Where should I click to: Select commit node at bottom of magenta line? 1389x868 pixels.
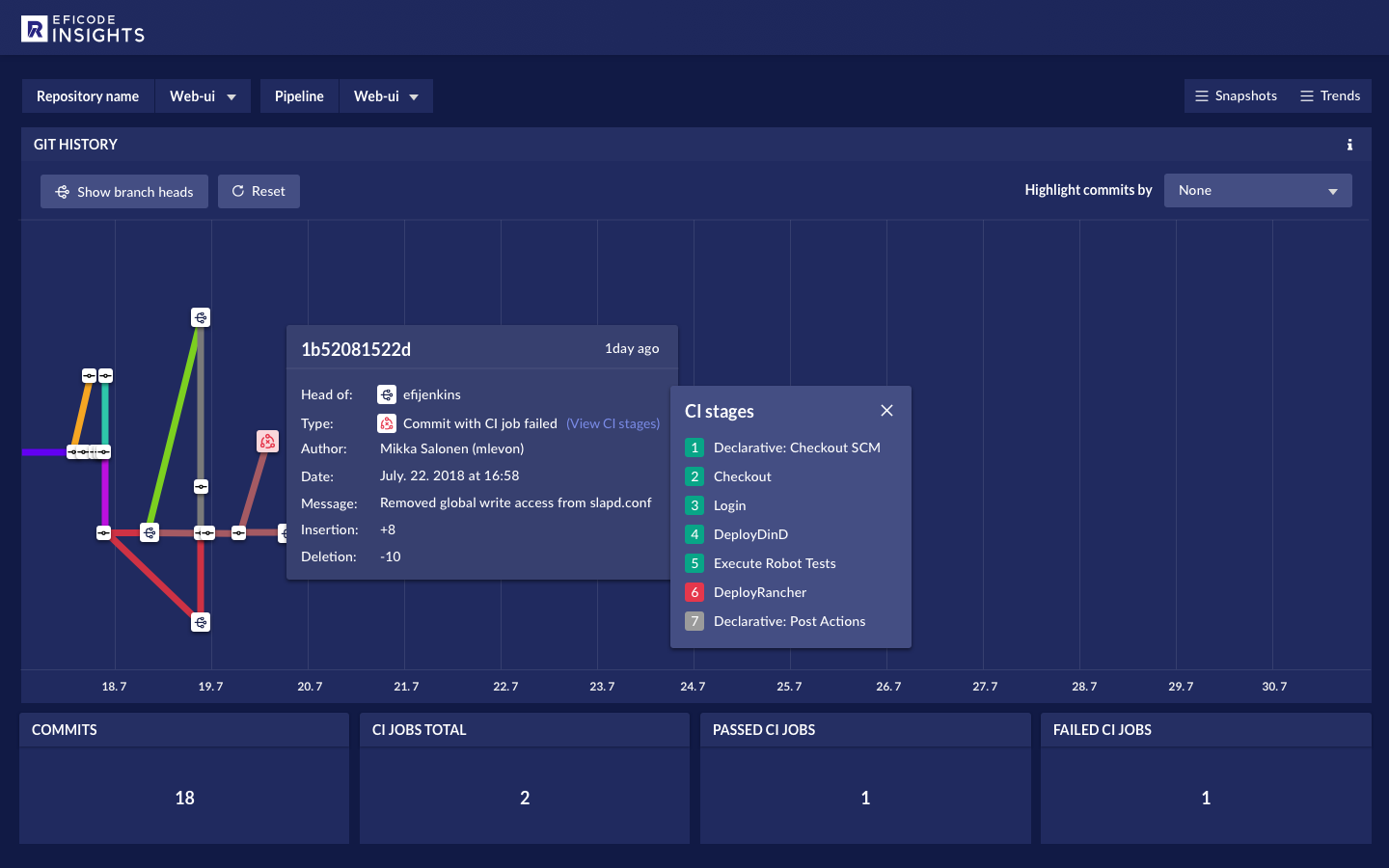[x=104, y=532]
